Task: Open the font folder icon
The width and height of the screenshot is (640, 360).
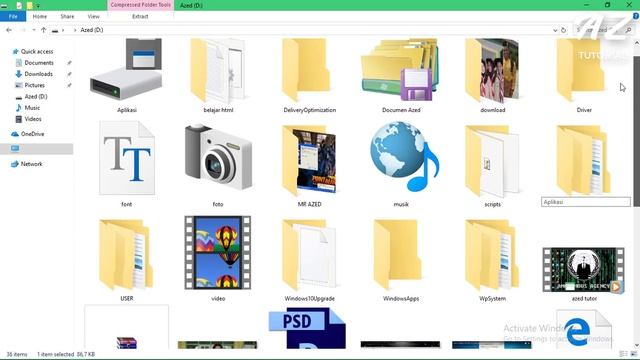Action: click(x=127, y=158)
